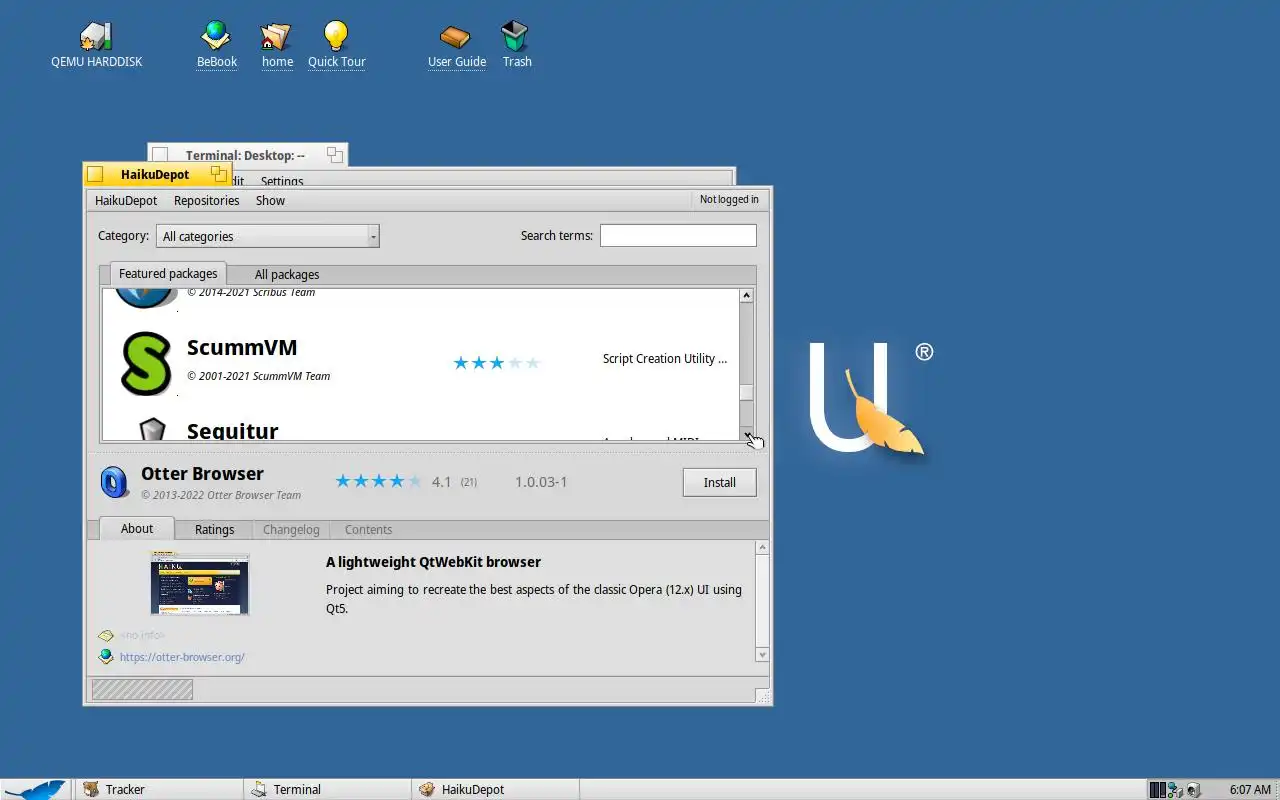Click the 2001-2021 ScummVM Team copyright text
This screenshot has height=800, width=1280.
point(258,376)
